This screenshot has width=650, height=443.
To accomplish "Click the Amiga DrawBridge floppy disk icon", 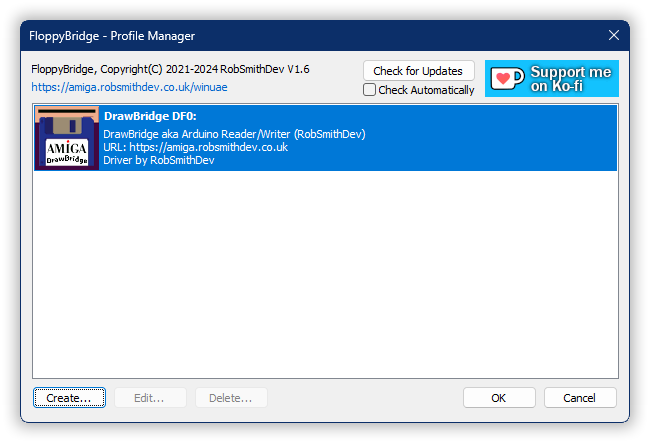I will point(67,138).
